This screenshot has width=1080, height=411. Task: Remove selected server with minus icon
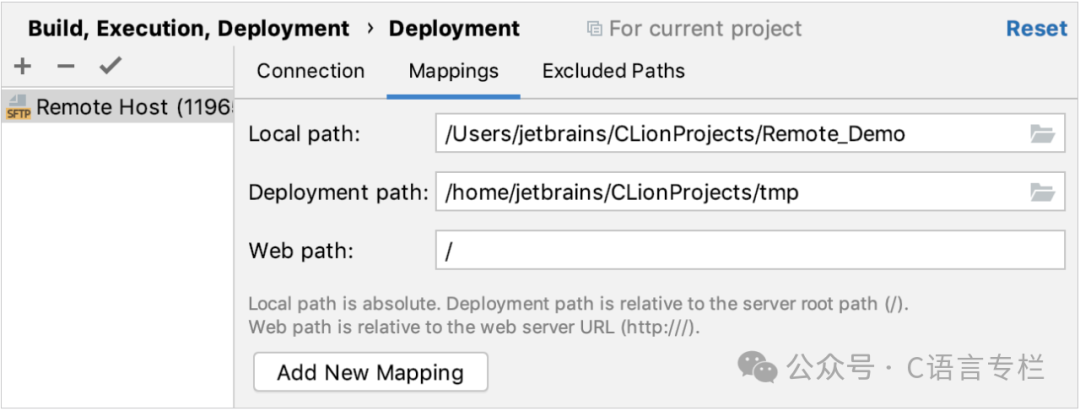coord(65,66)
